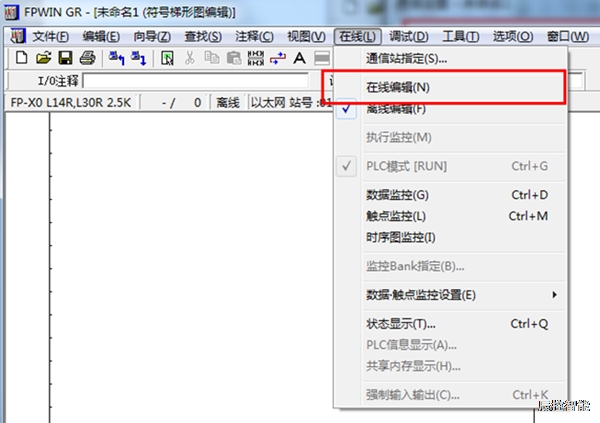Click the download to PLC icon

[x=137, y=58]
